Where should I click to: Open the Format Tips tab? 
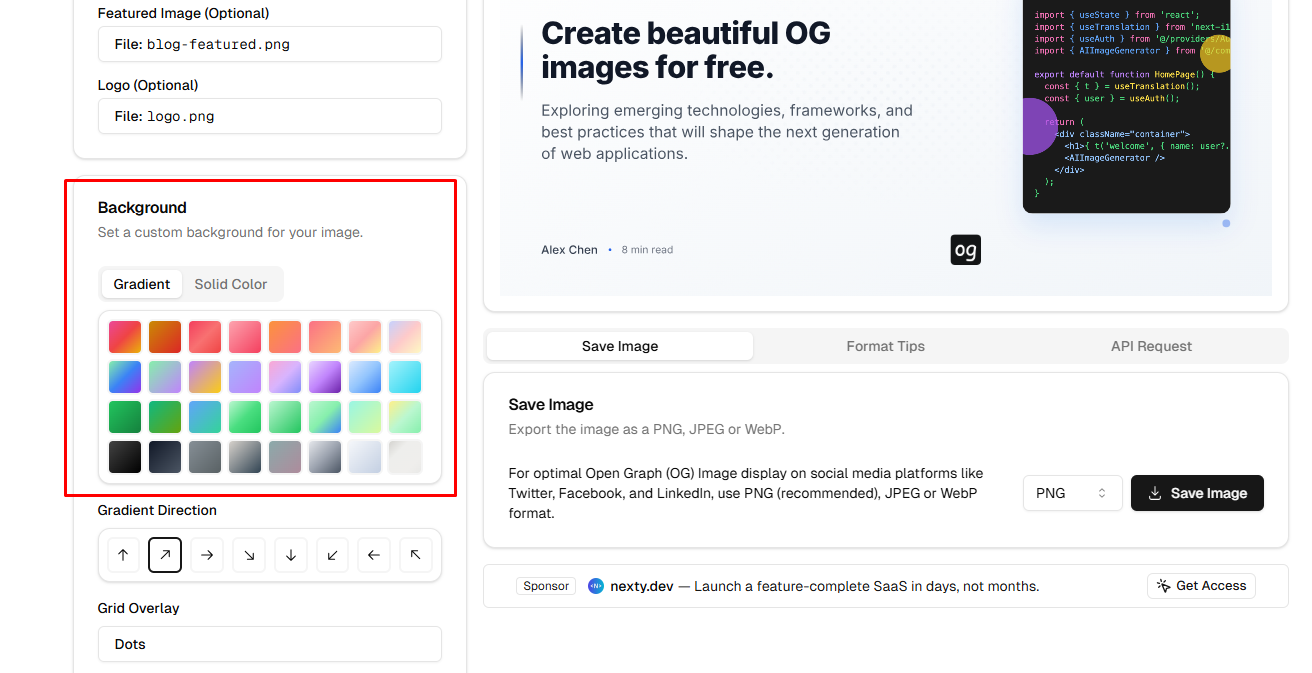pos(885,346)
